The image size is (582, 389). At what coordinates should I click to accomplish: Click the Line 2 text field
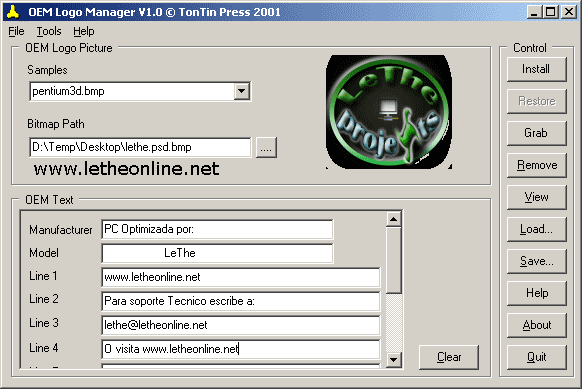[x=241, y=301]
